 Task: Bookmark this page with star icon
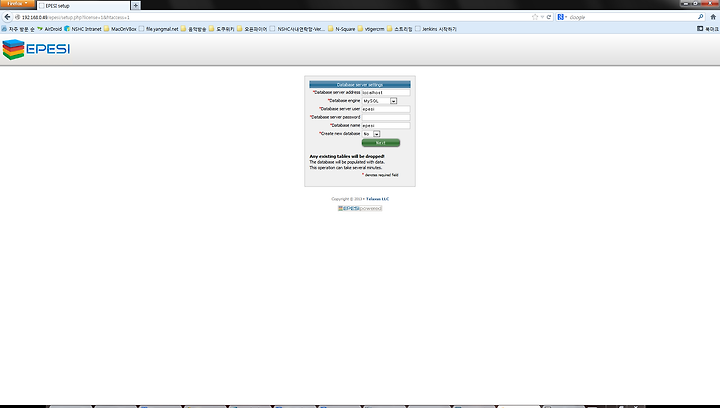point(535,17)
